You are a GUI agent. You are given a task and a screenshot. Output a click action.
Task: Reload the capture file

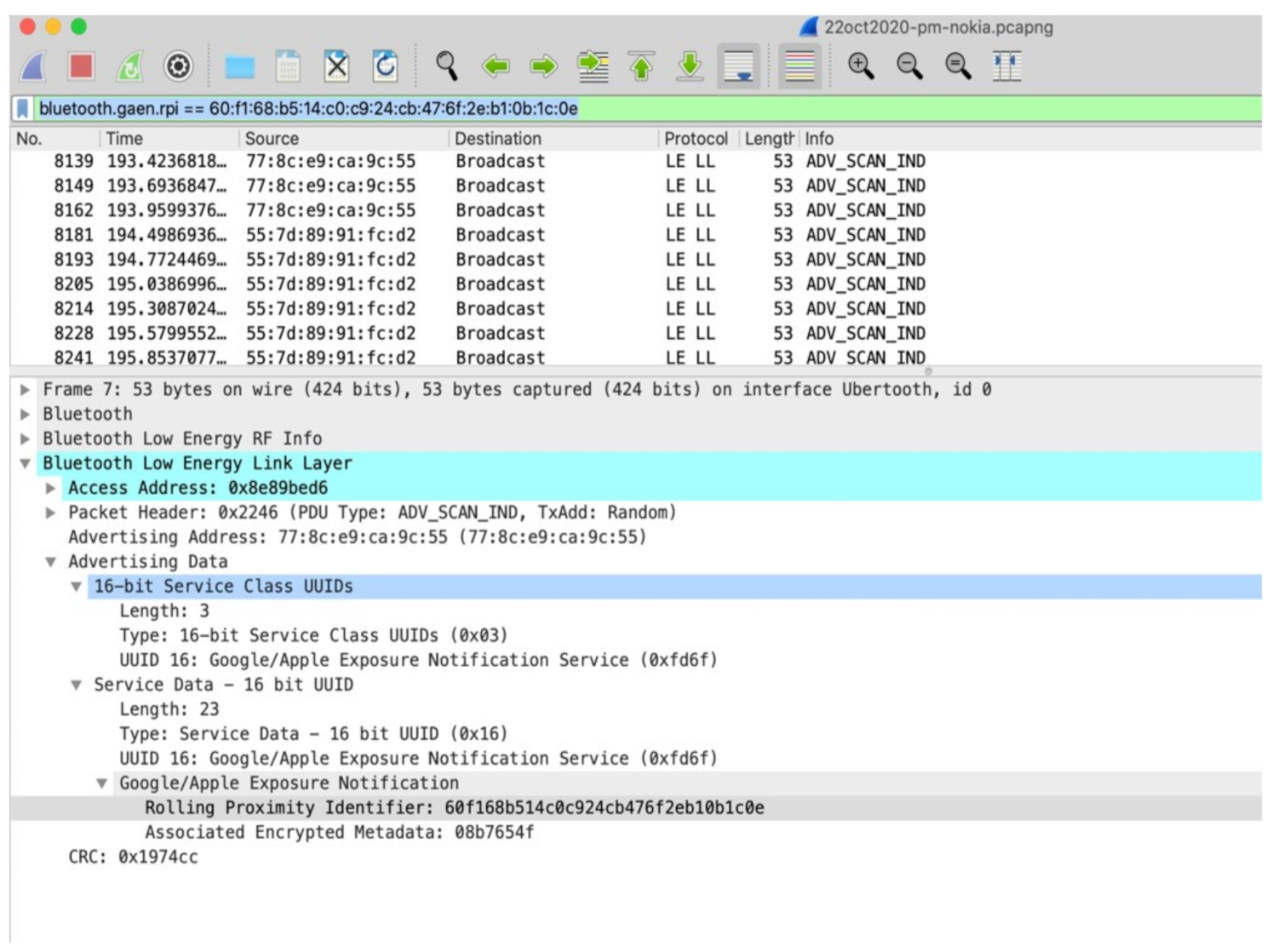[385, 66]
